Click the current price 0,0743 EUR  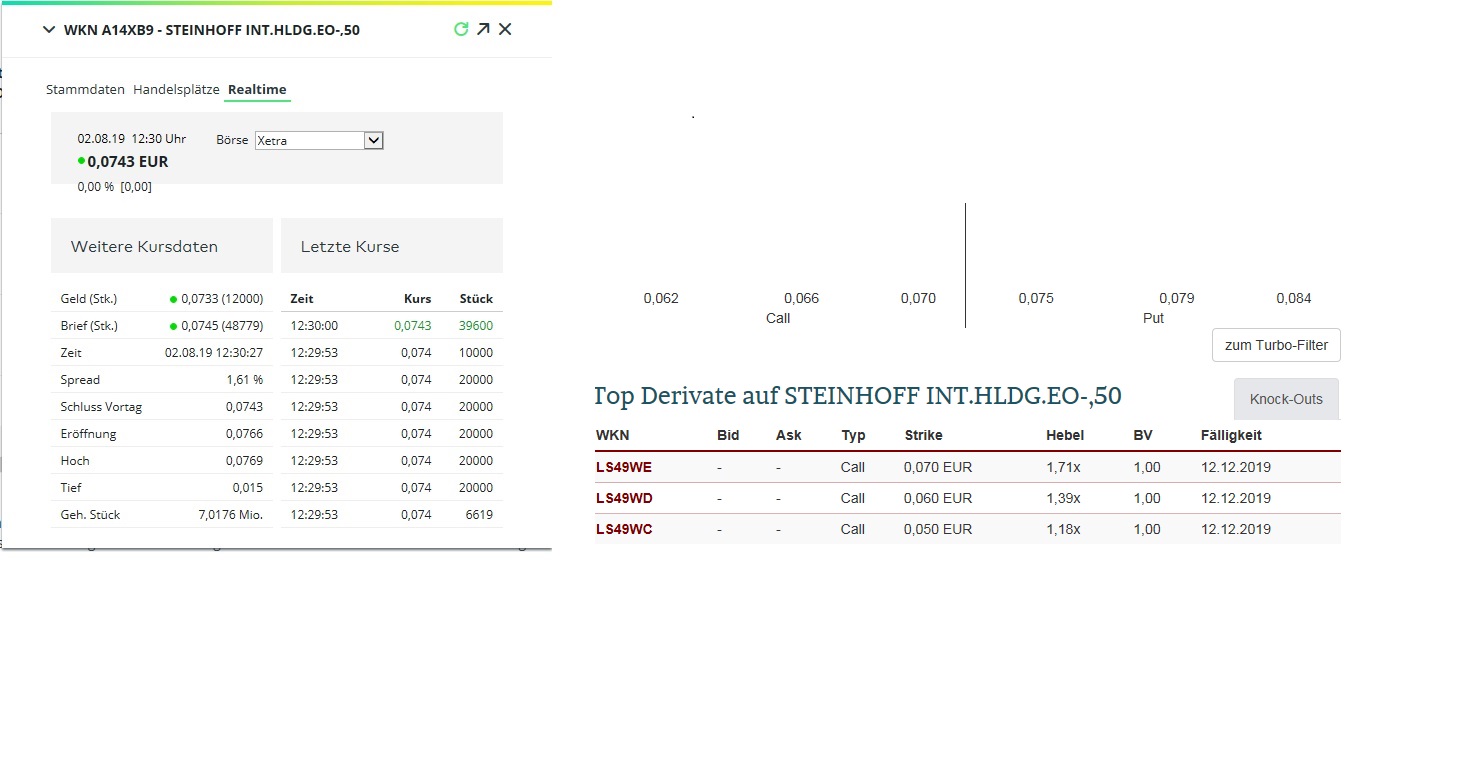coord(128,161)
